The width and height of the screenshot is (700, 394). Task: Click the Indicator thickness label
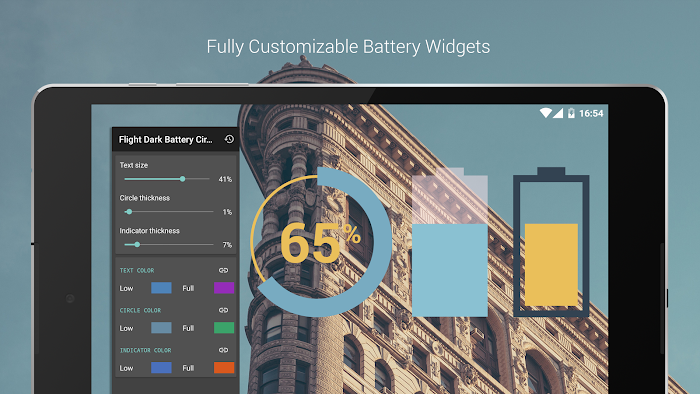tap(150, 231)
